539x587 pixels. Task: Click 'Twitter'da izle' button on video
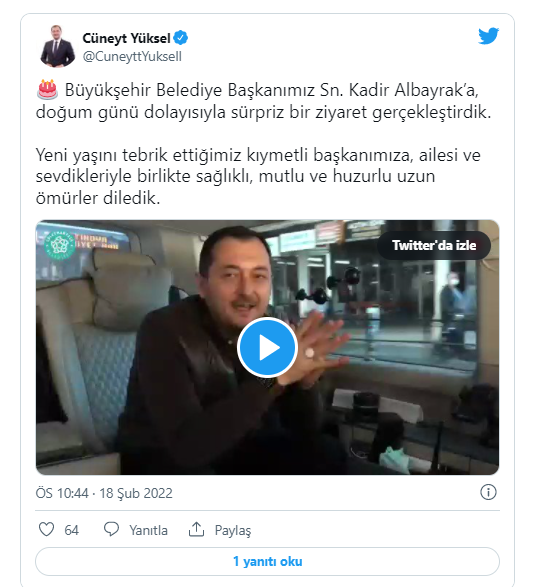click(x=434, y=245)
